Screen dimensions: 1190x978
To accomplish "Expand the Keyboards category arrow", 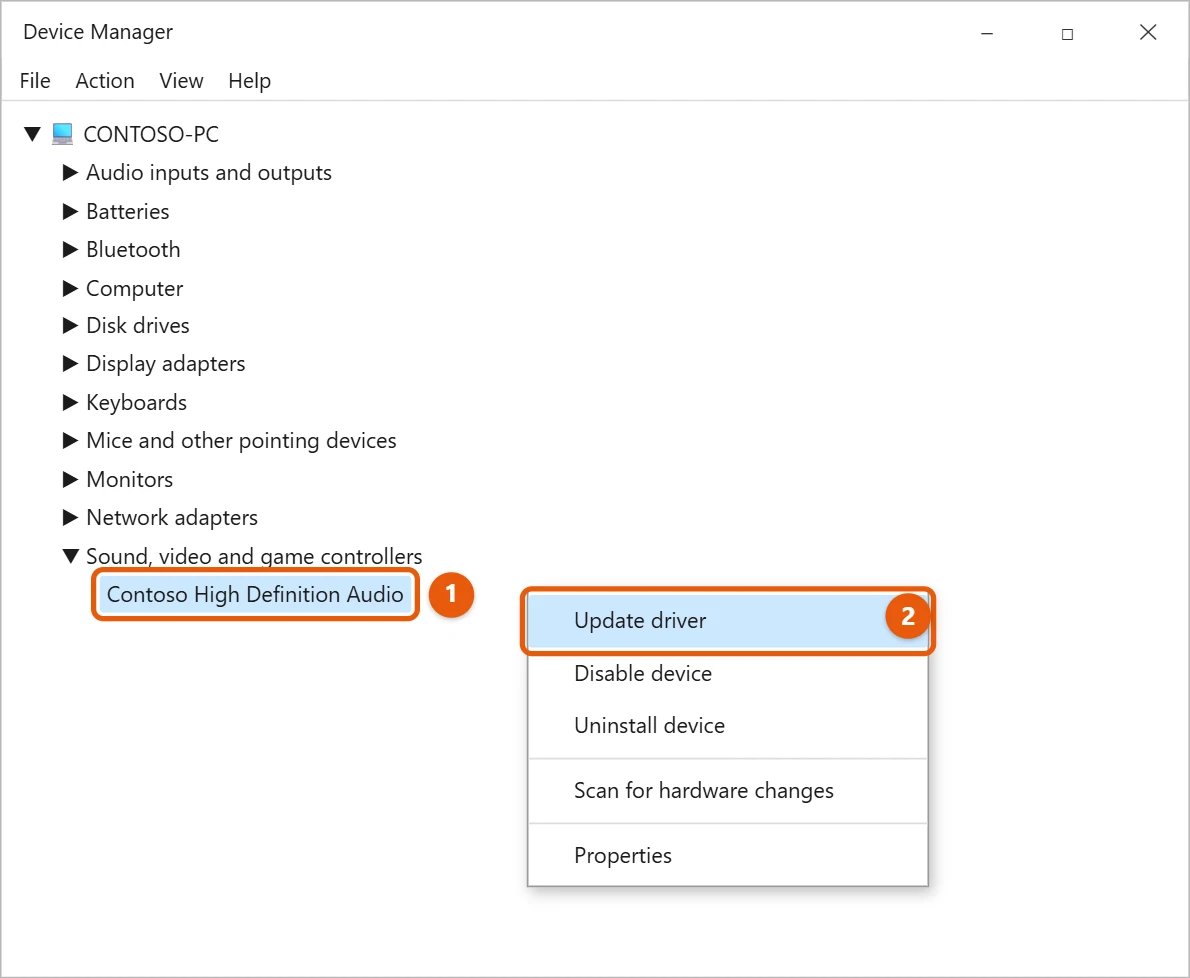I will pyautogui.click(x=70, y=402).
